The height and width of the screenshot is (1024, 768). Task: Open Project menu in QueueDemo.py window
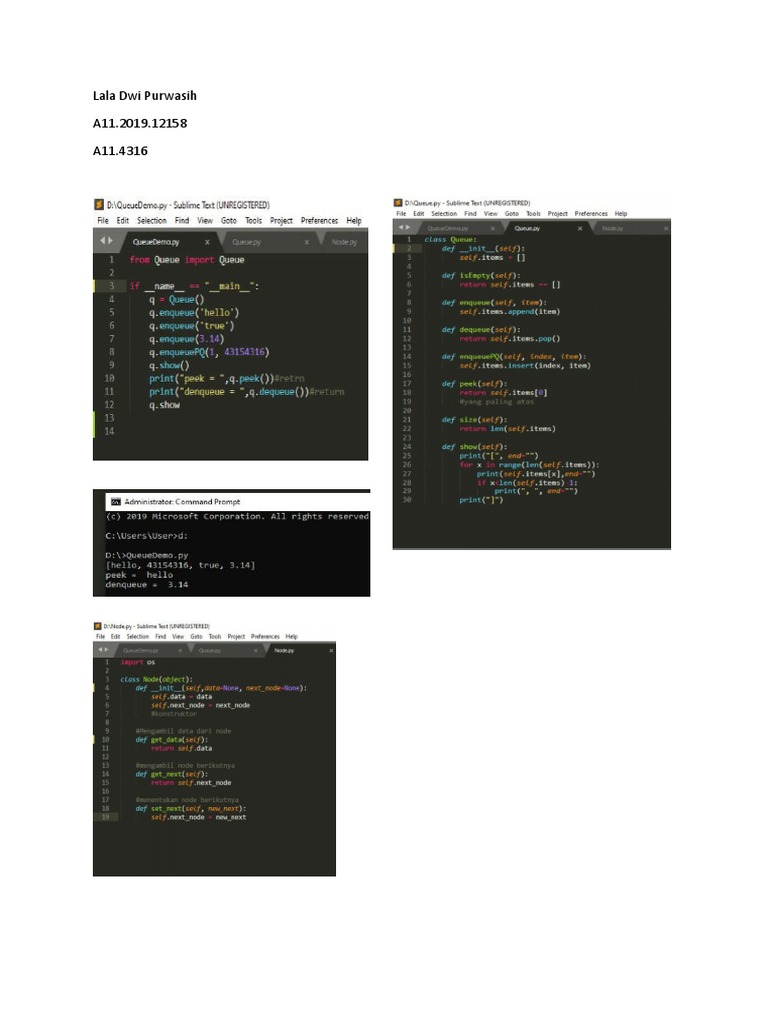(x=281, y=221)
